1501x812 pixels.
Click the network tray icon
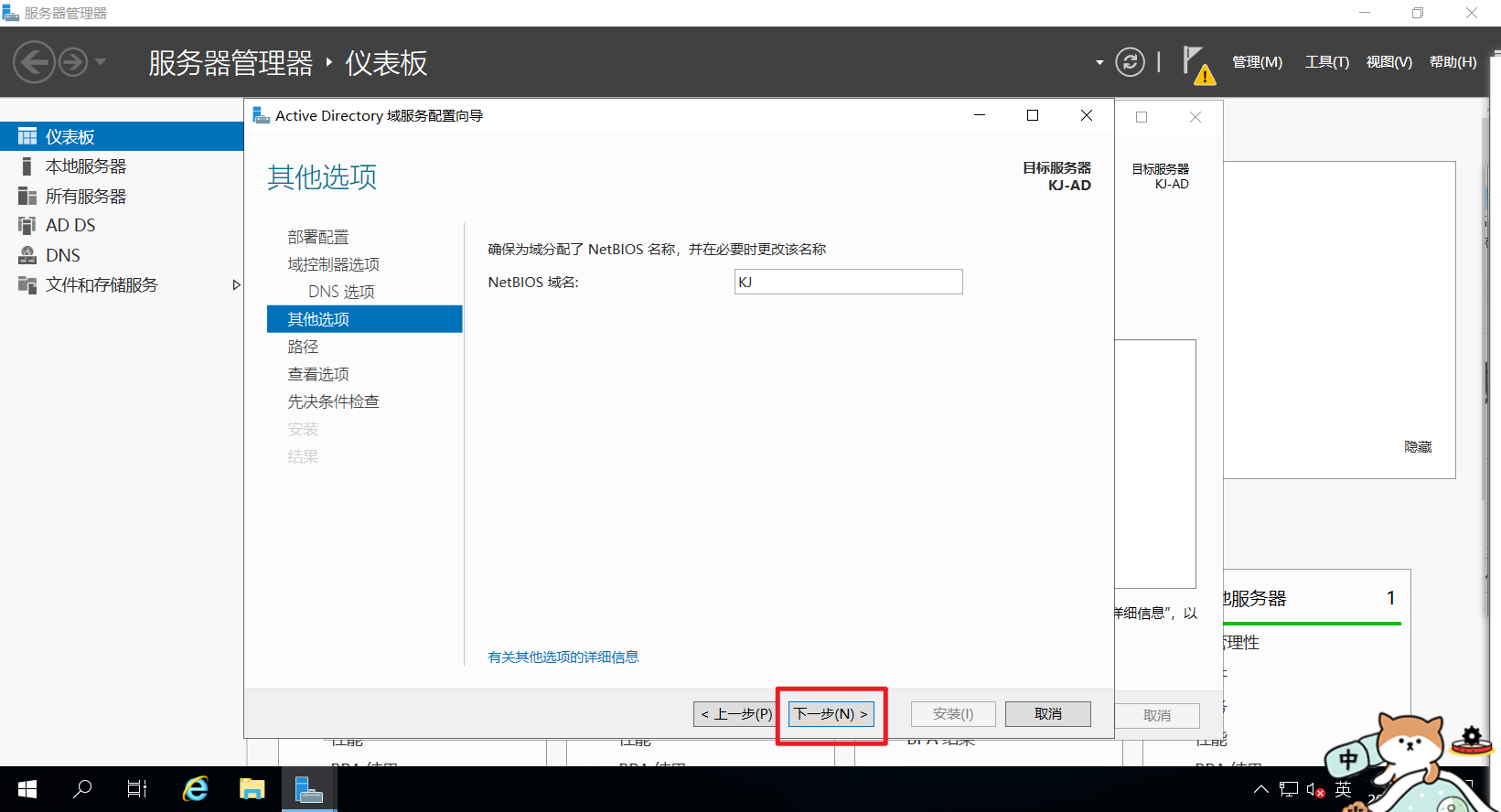pos(1289,789)
